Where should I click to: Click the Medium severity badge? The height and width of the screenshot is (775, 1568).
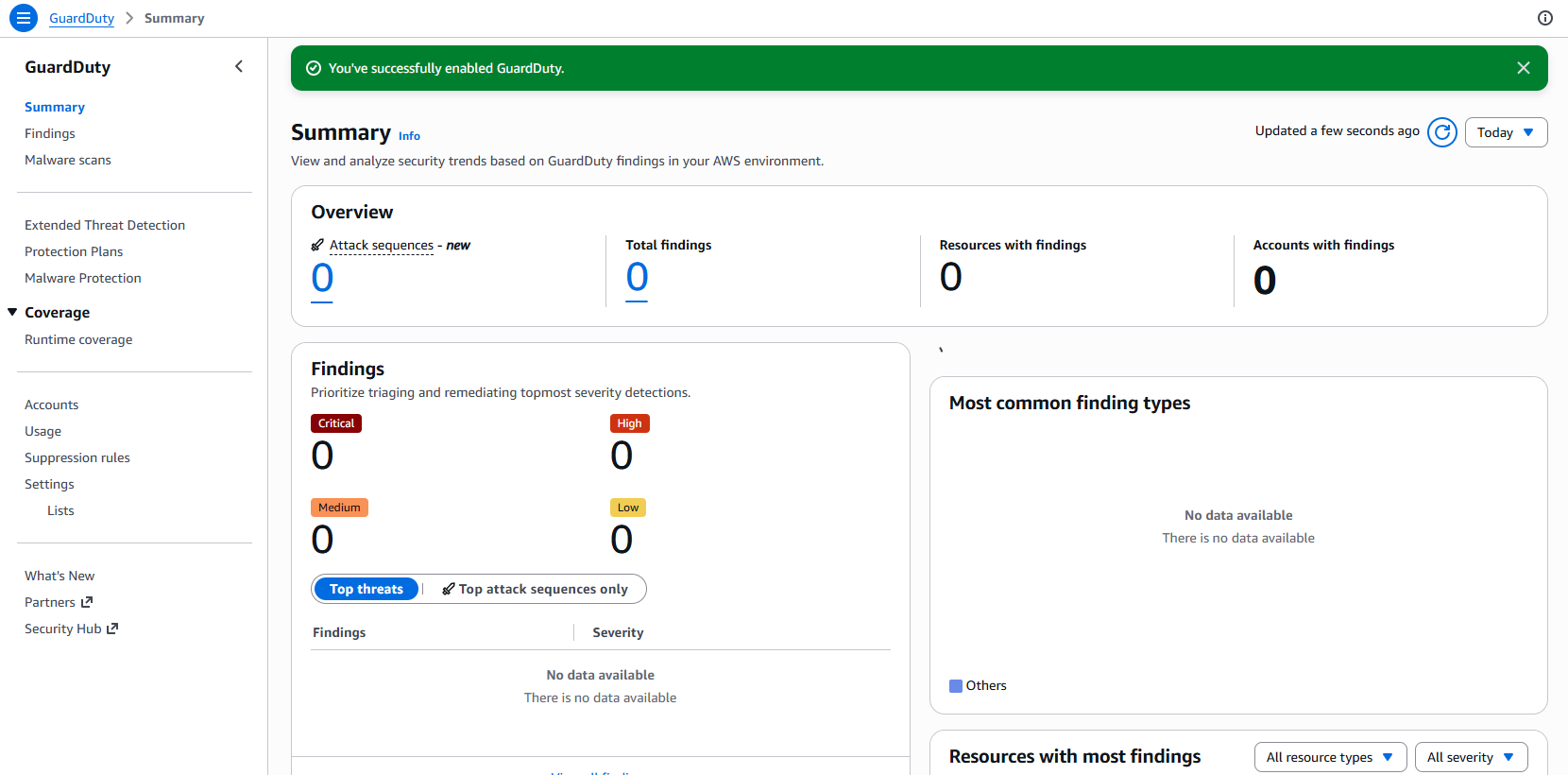[x=339, y=508]
